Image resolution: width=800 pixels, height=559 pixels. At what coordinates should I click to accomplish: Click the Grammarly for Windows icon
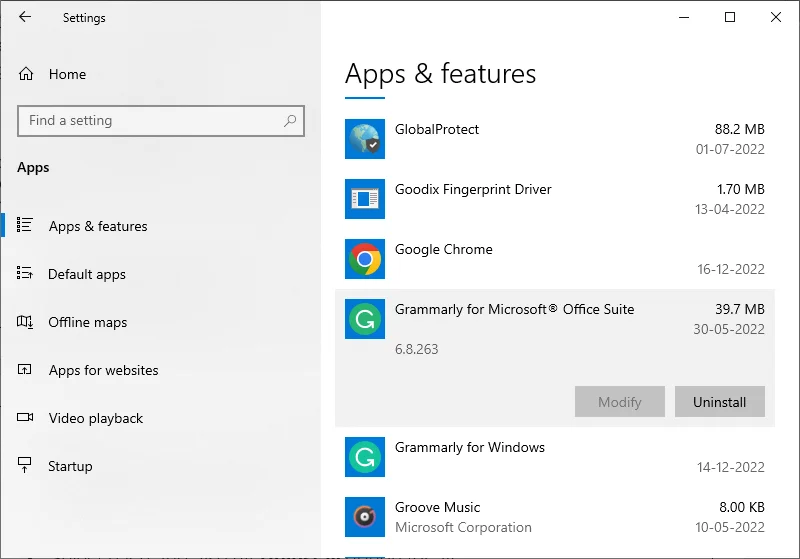[365, 457]
